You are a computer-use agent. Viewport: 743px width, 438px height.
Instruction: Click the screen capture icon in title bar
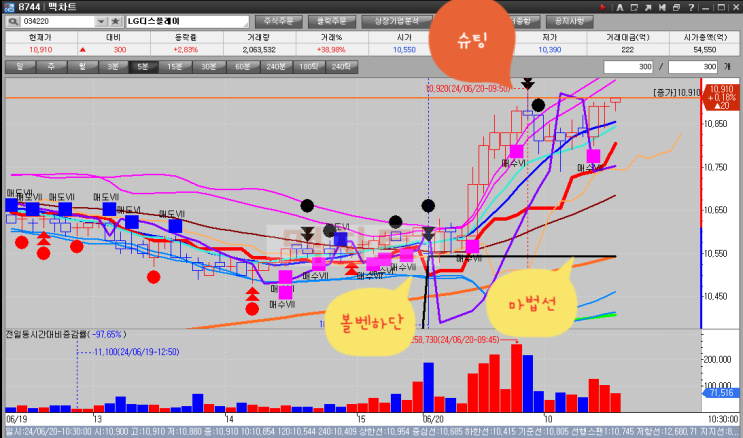tap(634, 8)
